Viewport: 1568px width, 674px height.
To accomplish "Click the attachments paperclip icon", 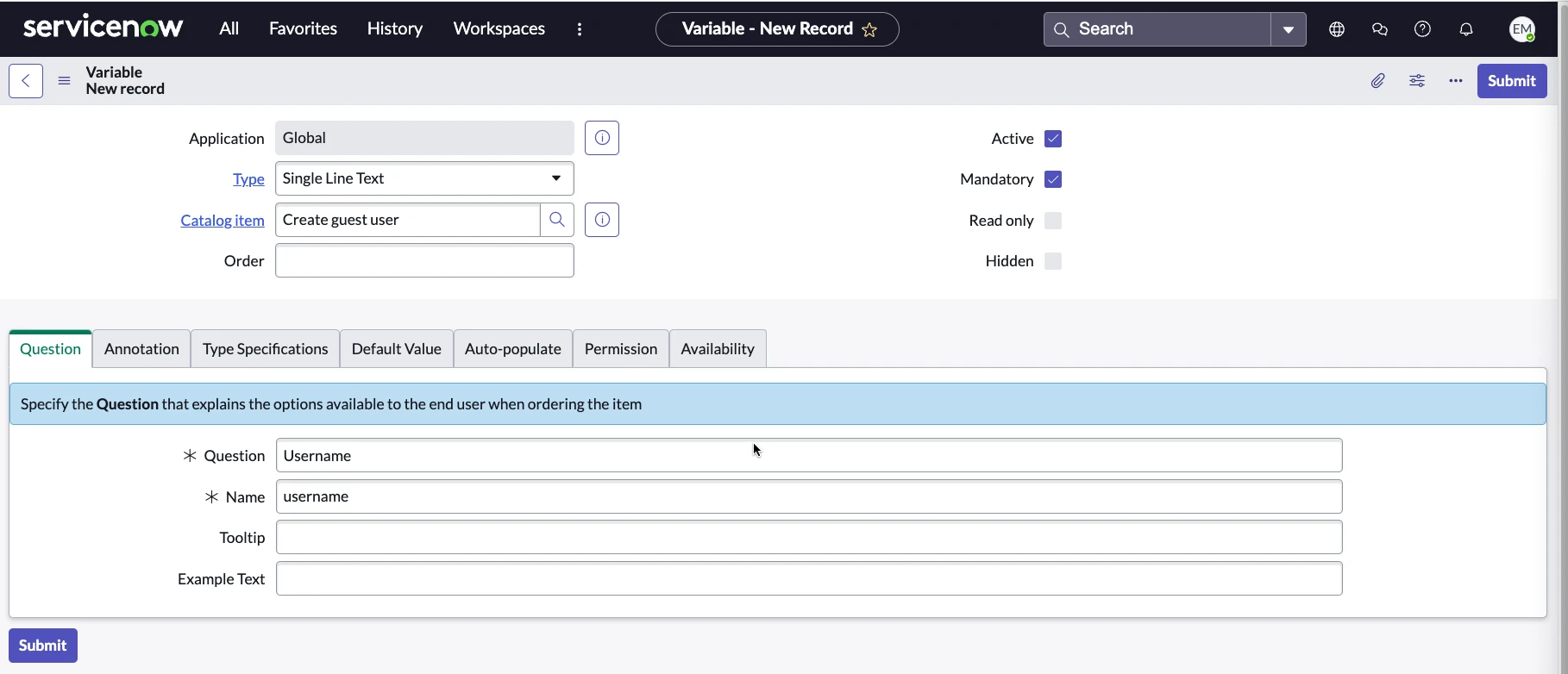I will click(1377, 81).
